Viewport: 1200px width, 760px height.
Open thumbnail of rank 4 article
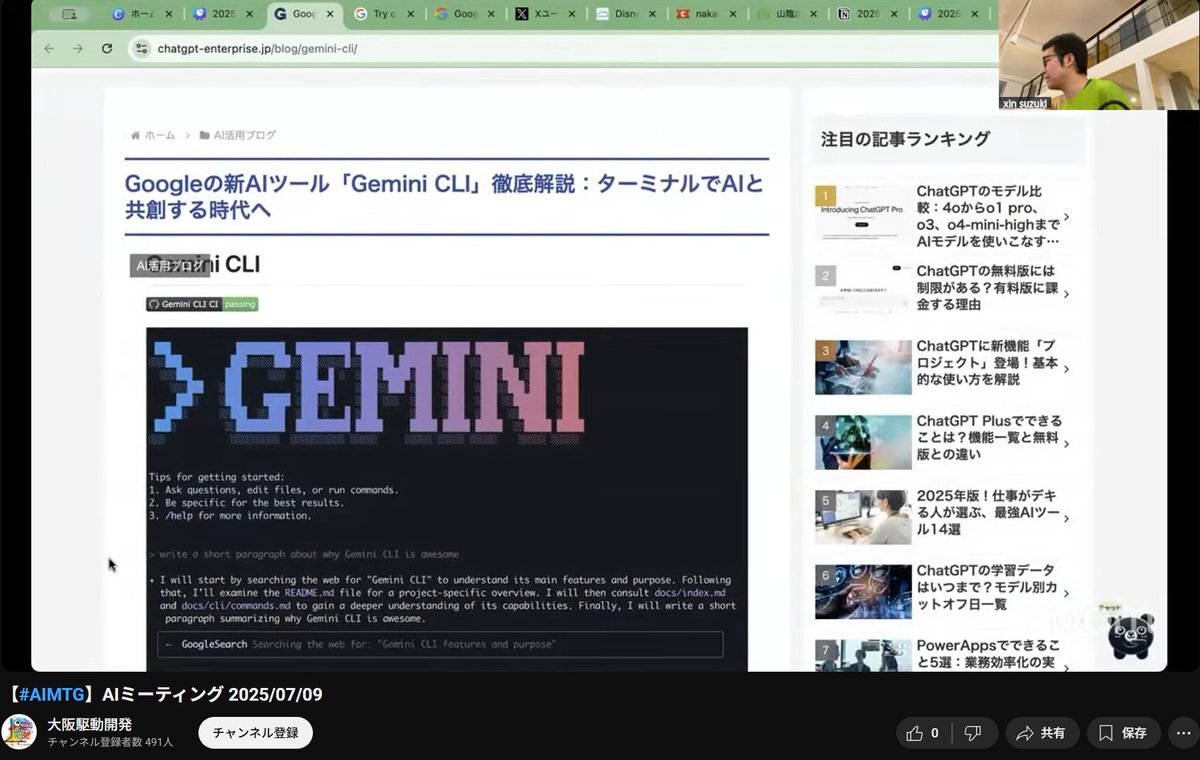point(863,442)
